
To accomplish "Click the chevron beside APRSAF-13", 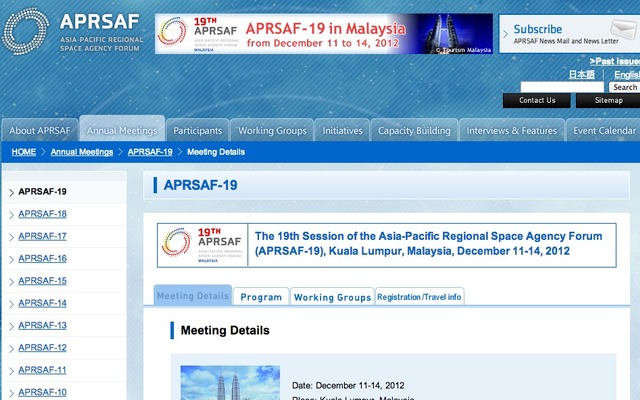I will (x=11, y=327).
